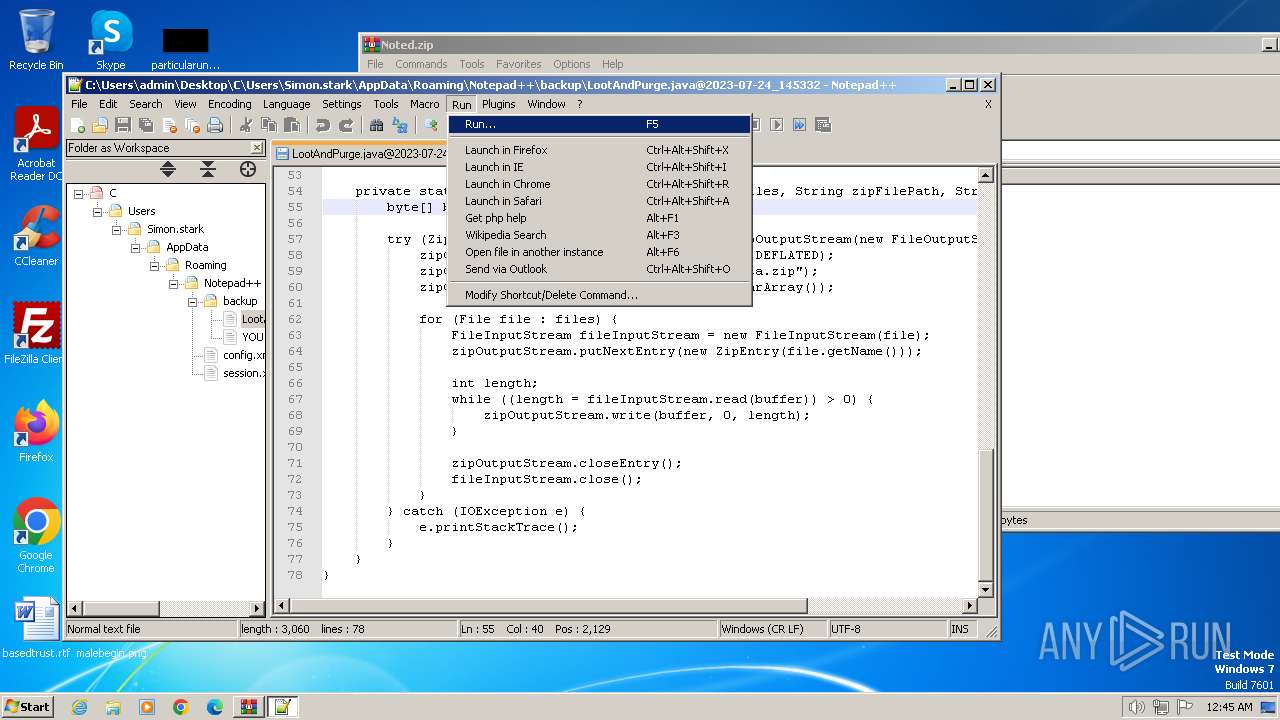1280x720 pixels.
Task: Click Locate current file icon in workspace panel
Action: point(248,169)
